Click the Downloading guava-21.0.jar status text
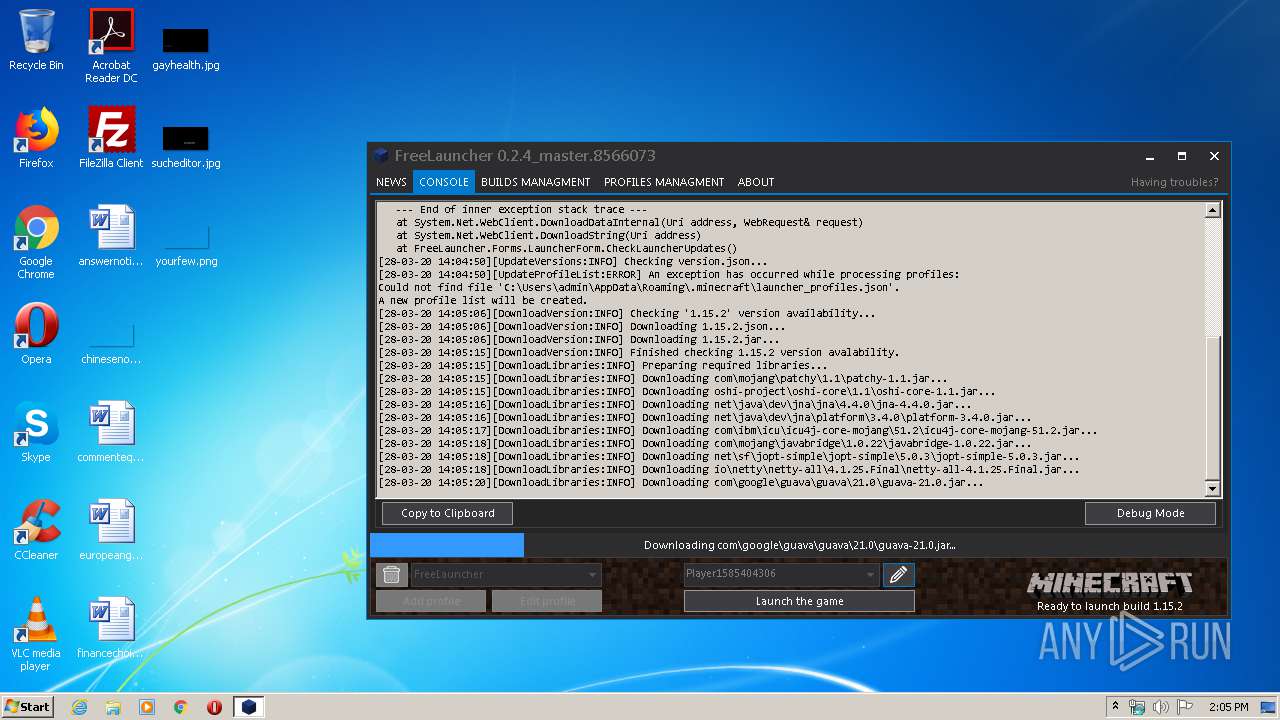The height and width of the screenshot is (720, 1280). click(x=799, y=545)
